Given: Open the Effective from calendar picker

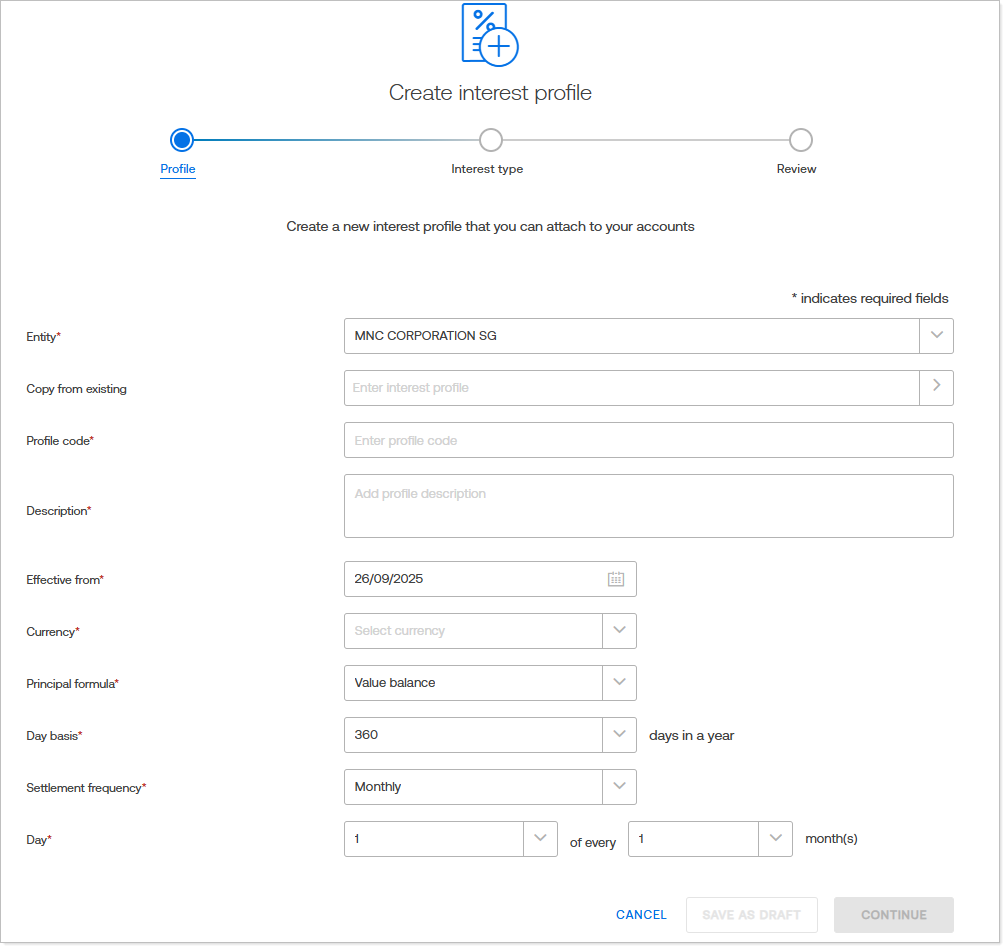Looking at the screenshot, I should (616, 579).
